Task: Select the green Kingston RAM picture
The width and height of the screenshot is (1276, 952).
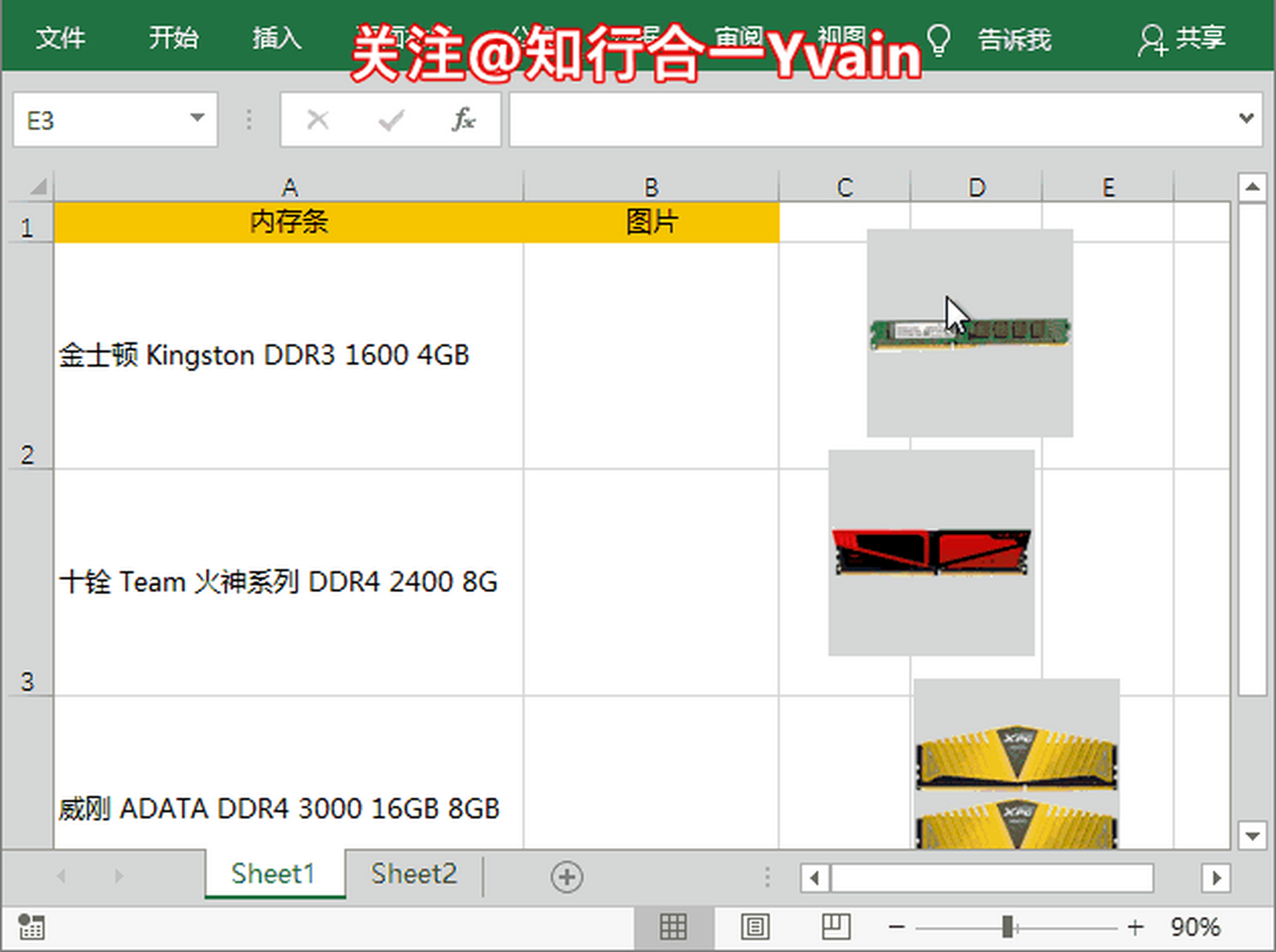Action: coord(970,333)
